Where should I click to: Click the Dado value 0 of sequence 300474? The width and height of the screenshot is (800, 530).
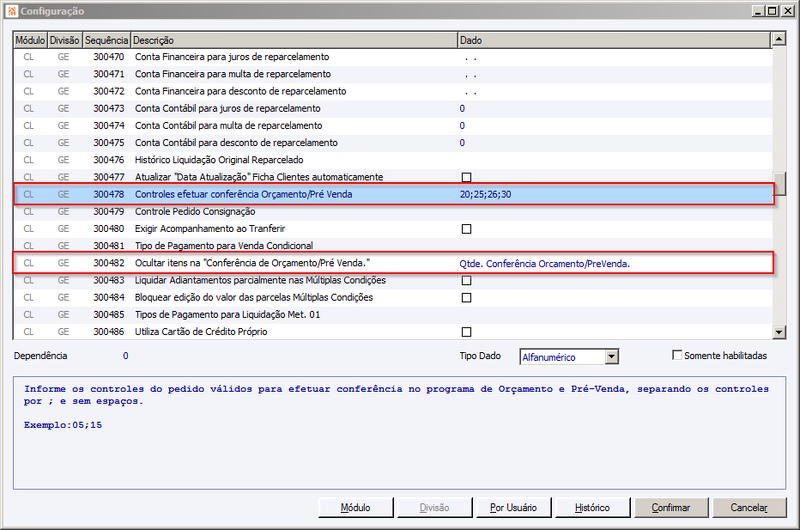coord(462,126)
